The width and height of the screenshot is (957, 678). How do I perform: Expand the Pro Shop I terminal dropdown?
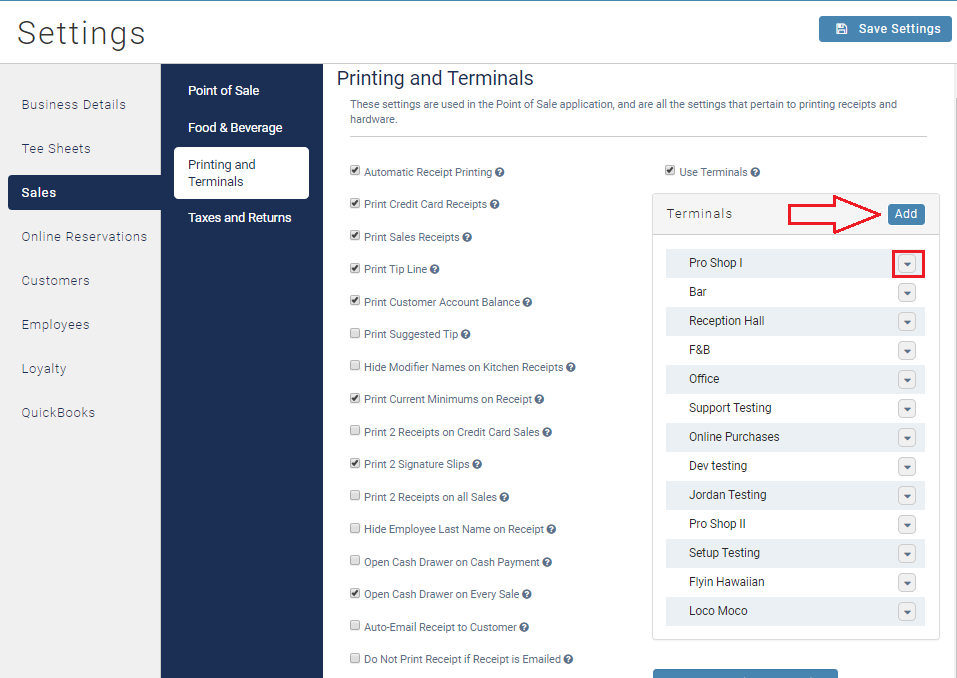(907, 263)
